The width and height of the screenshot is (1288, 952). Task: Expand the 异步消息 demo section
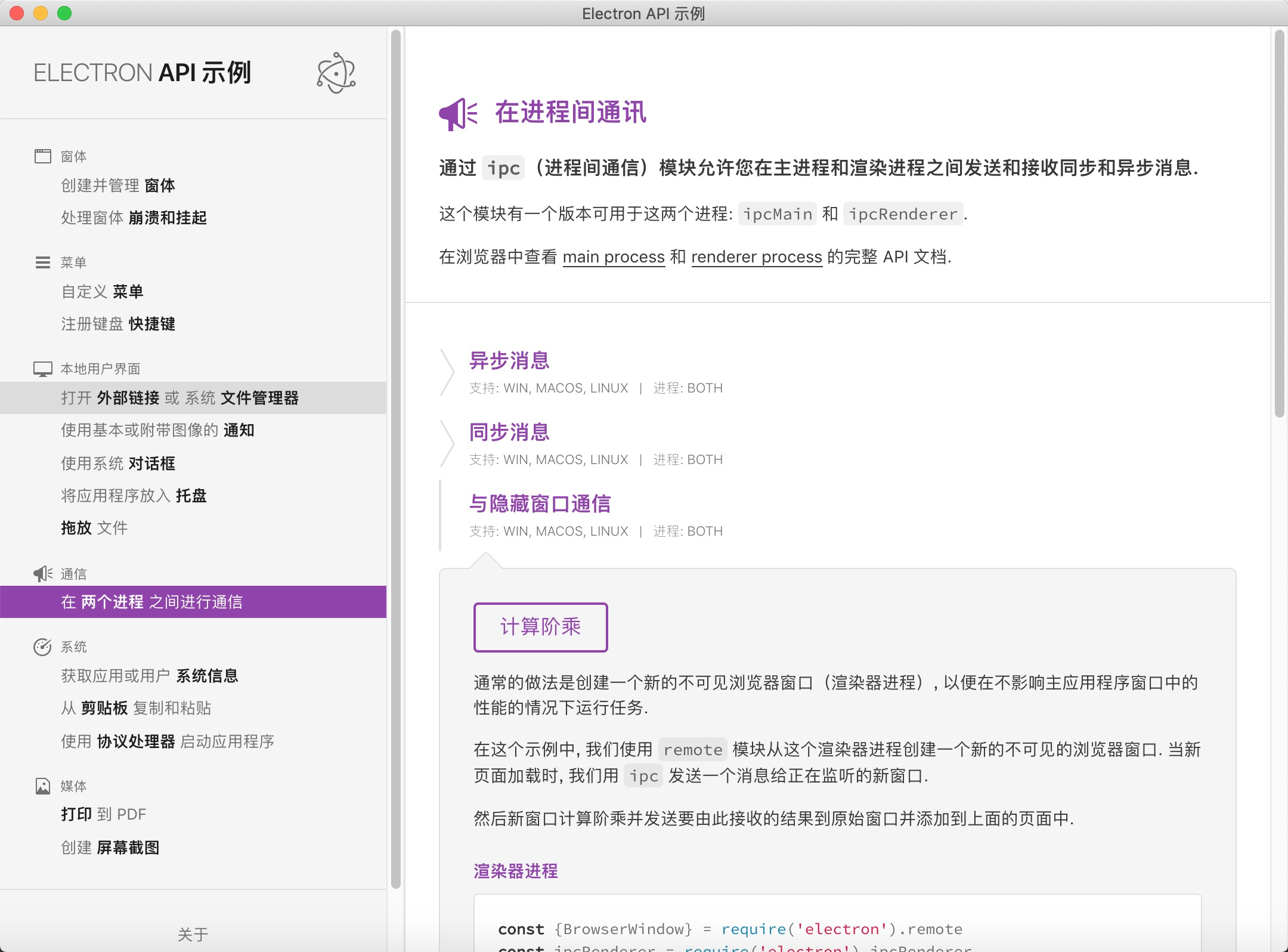point(509,361)
